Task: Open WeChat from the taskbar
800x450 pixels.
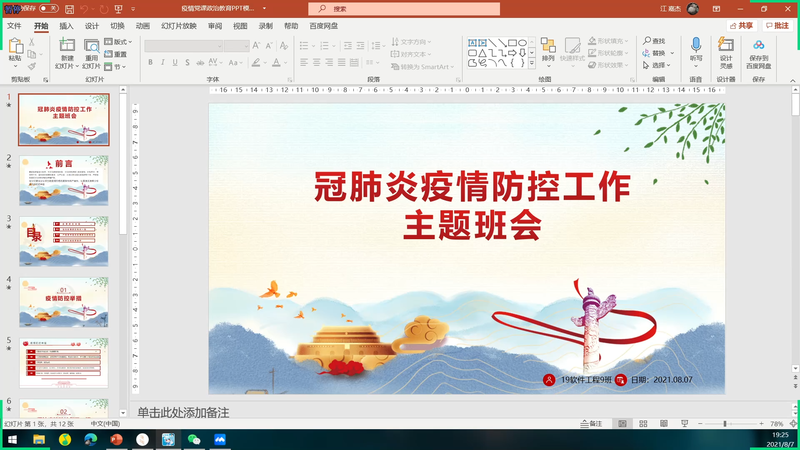Action: 194,439
